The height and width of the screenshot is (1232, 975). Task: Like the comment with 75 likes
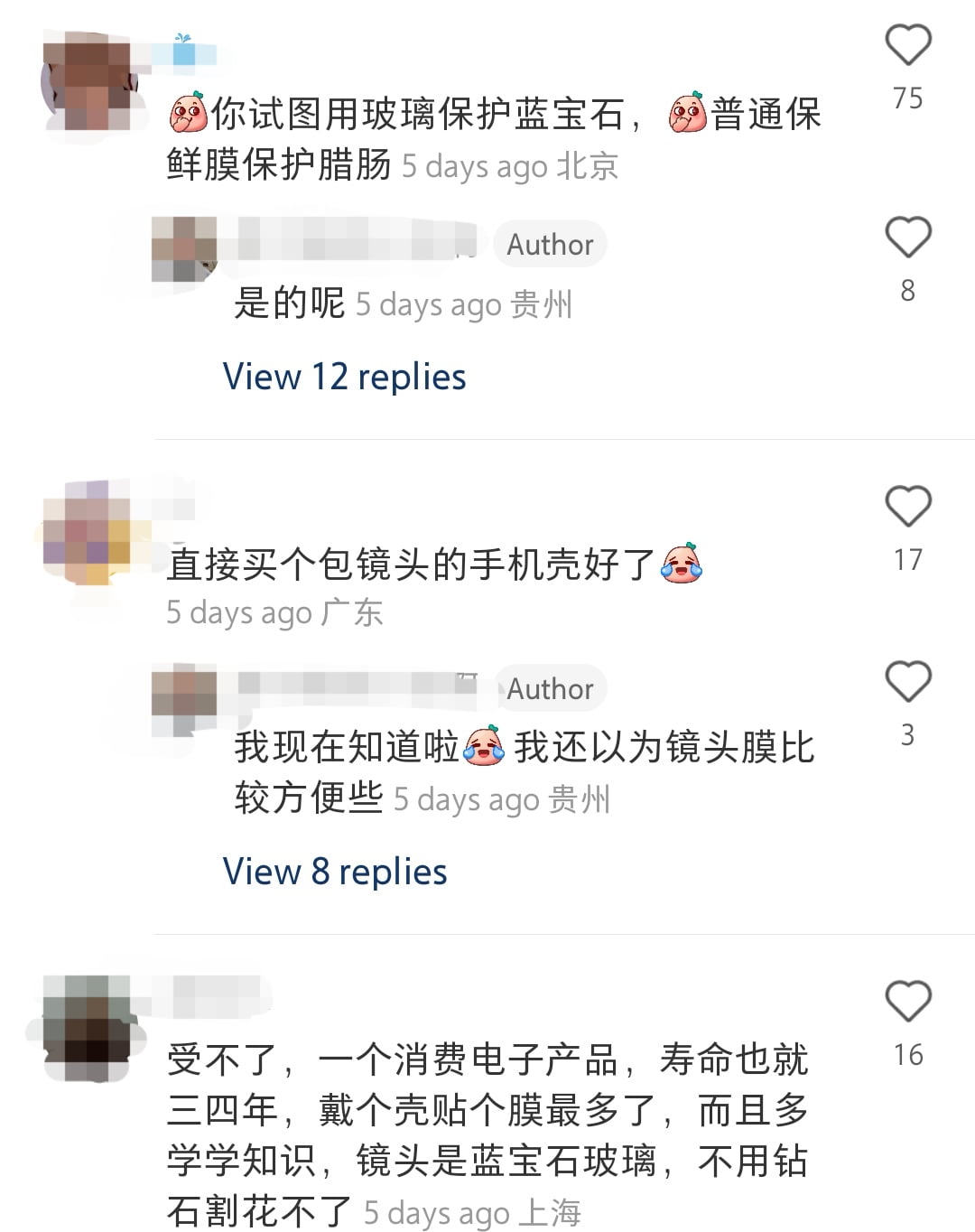click(907, 45)
